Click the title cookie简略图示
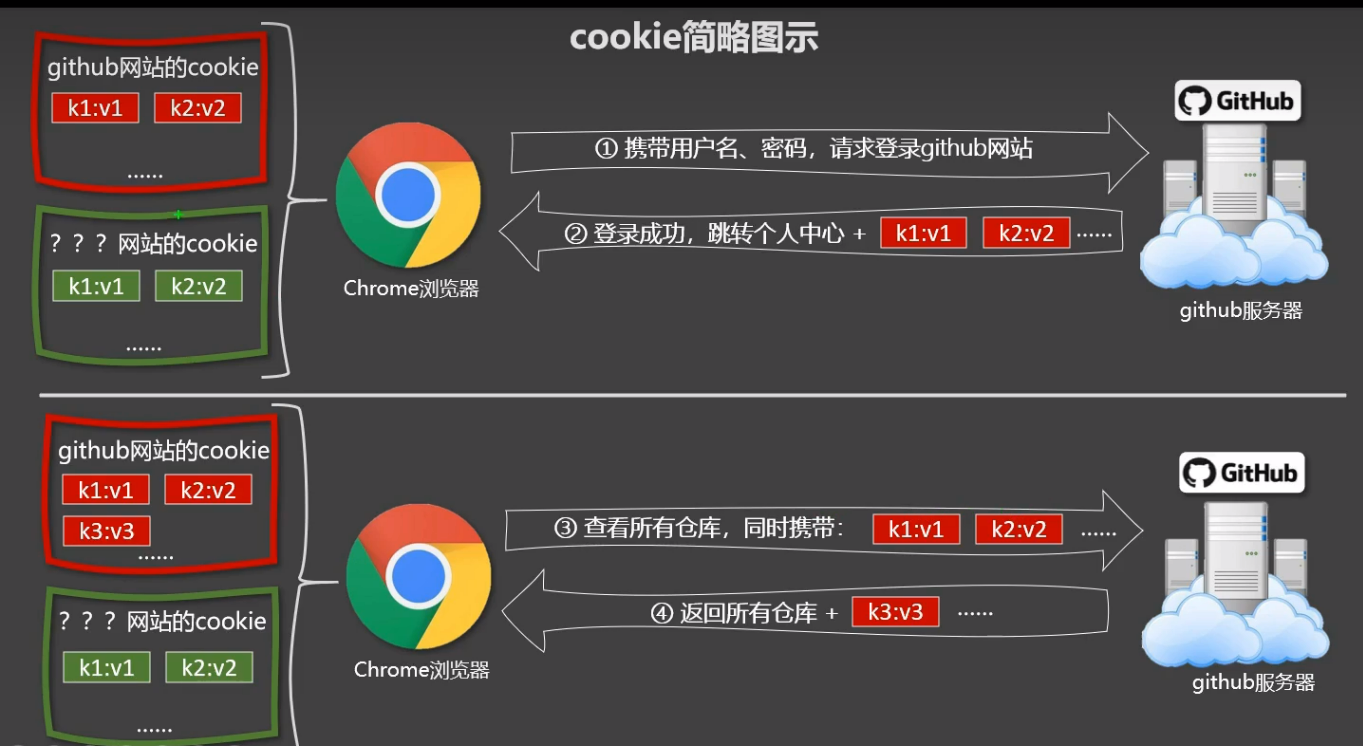Image resolution: width=1363 pixels, height=746 pixels. point(694,38)
